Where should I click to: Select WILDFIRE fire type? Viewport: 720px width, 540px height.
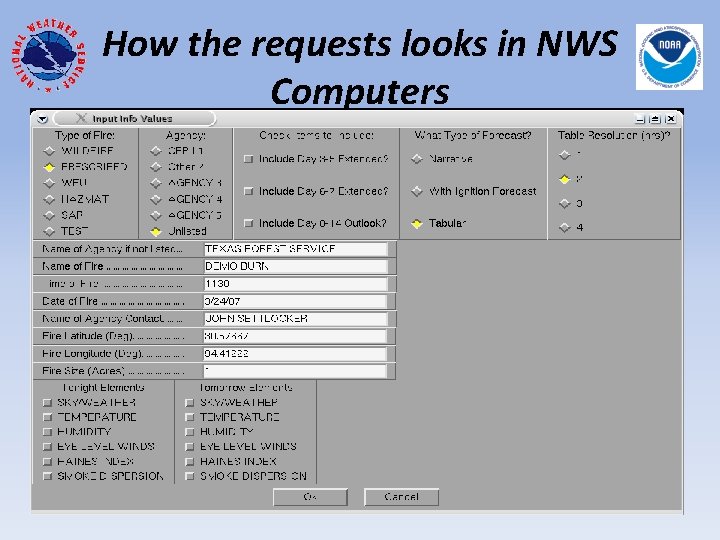(49, 151)
